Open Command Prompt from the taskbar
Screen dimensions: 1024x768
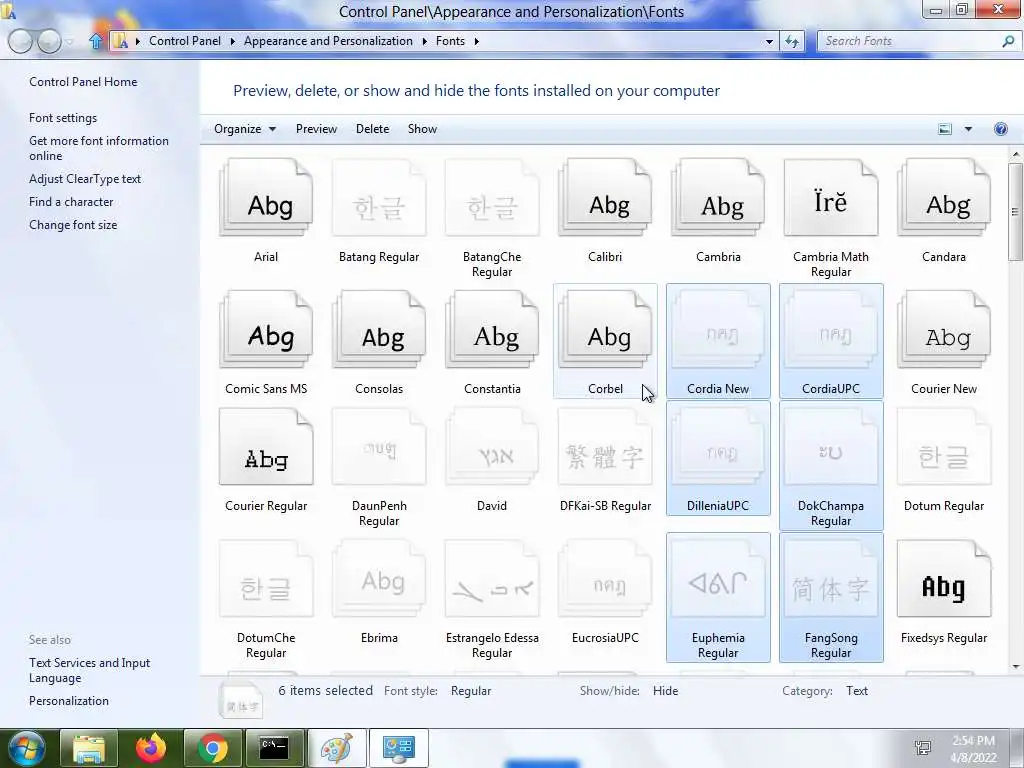[x=274, y=748]
